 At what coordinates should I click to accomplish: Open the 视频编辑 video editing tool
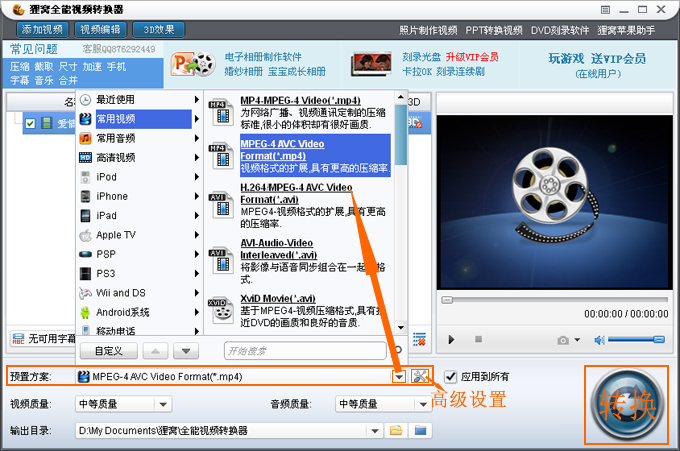pos(101,29)
